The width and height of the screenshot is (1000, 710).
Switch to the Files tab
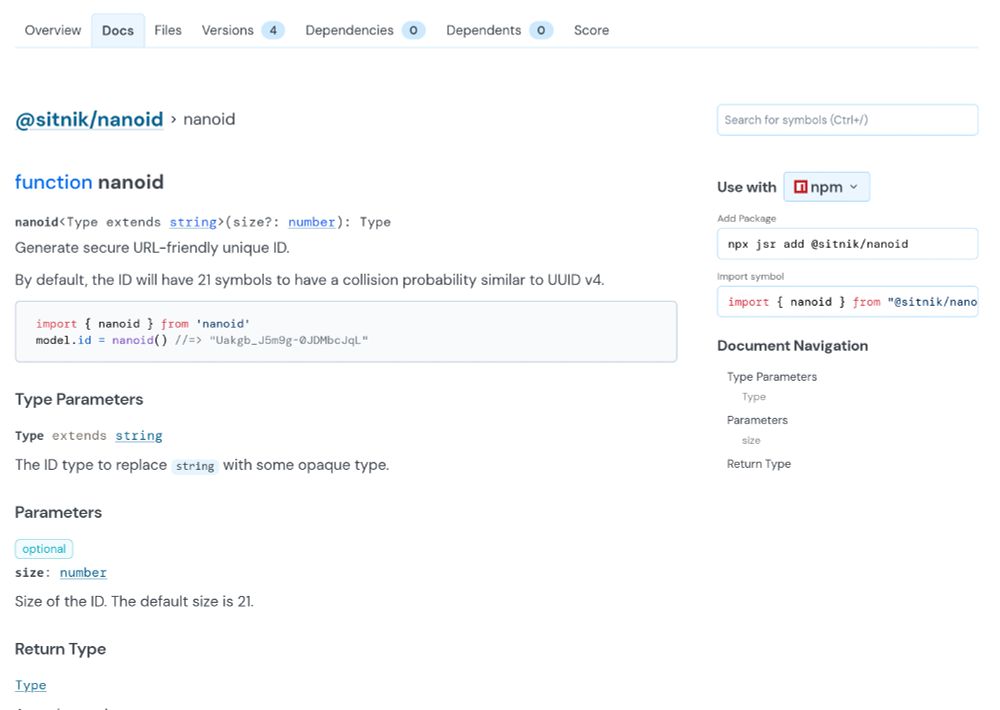[x=168, y=30]
